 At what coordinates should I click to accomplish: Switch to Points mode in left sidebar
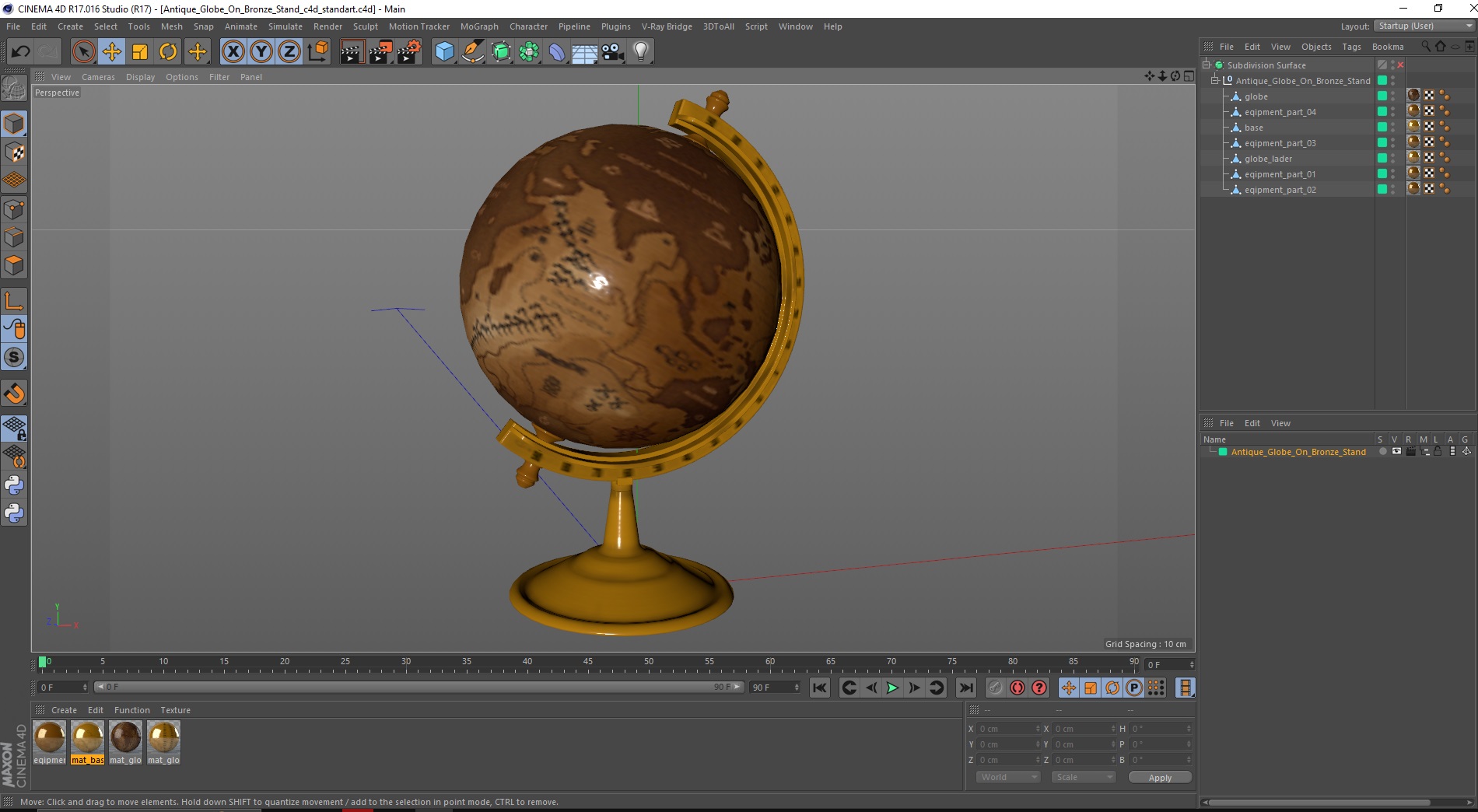[14, 208]
